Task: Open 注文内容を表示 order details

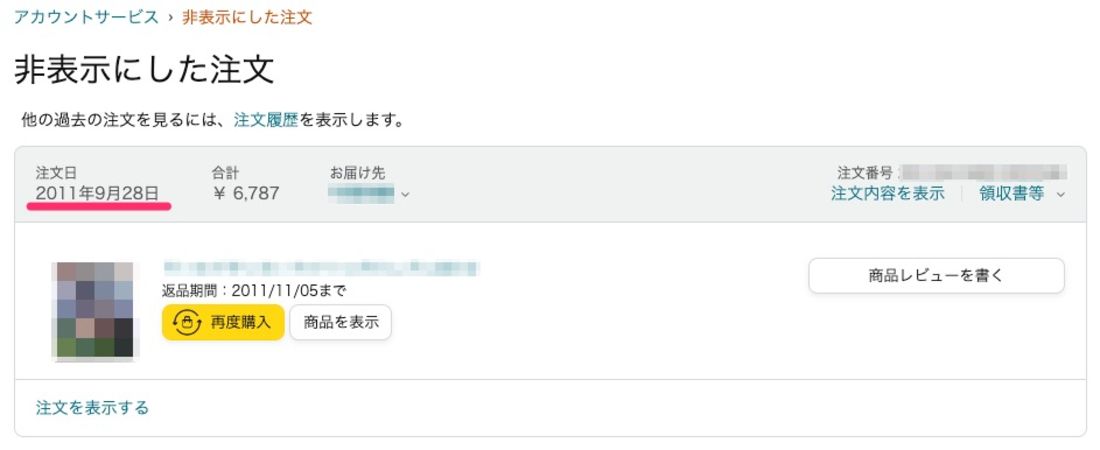Action: pos(887,194)
